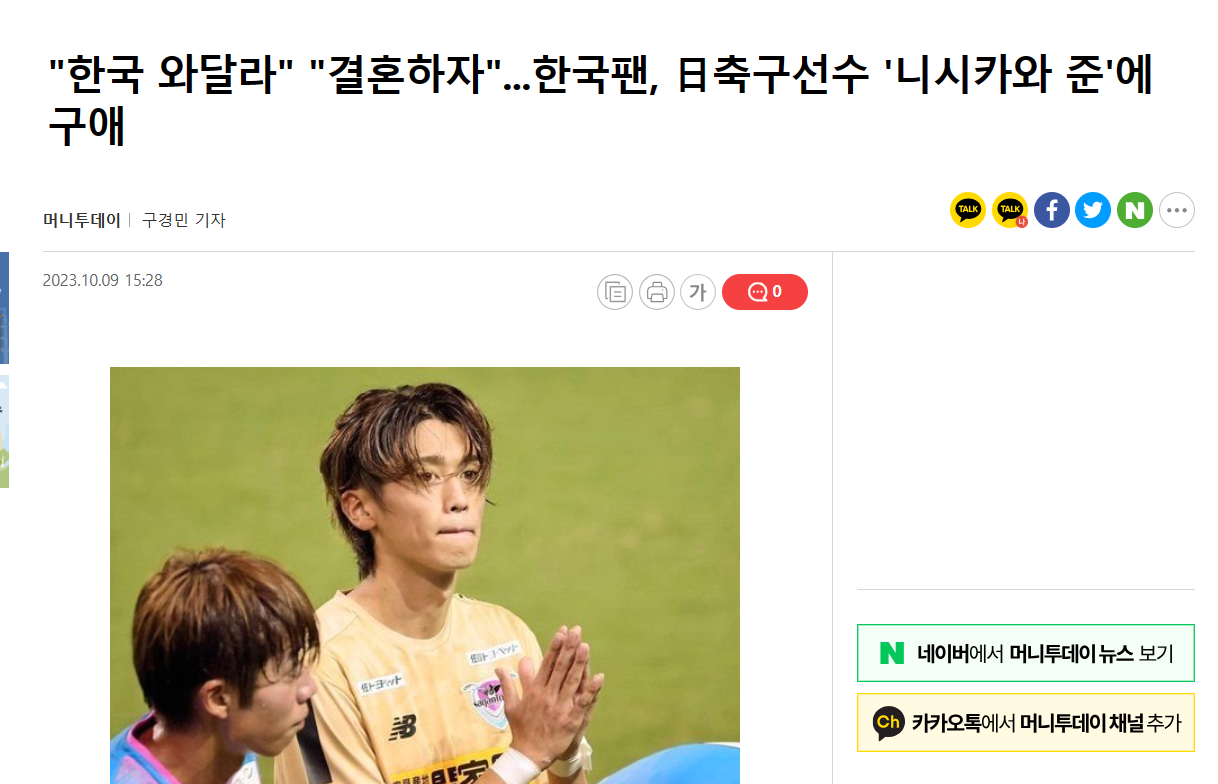This screenshot has height=784, width=1218.
Task: Share the article on Twitter
Action: 1093,210
